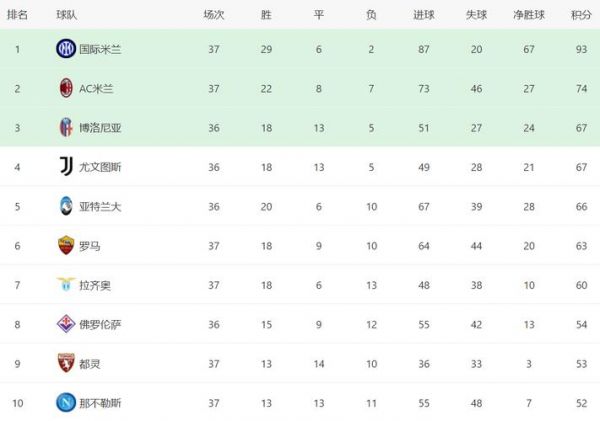The image size is (600, 421).
Task: Click the 场次 column header
Action: point(214,15)
